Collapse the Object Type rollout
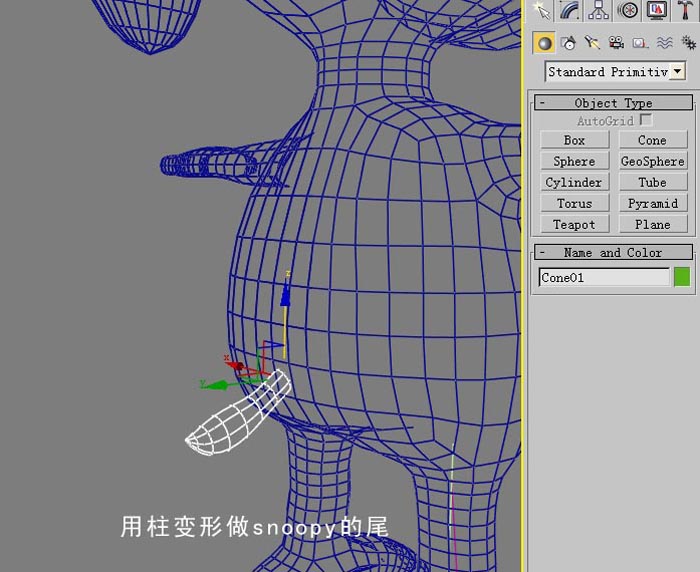The width and height of the screenshot is (700, 572). click(613, 103)
